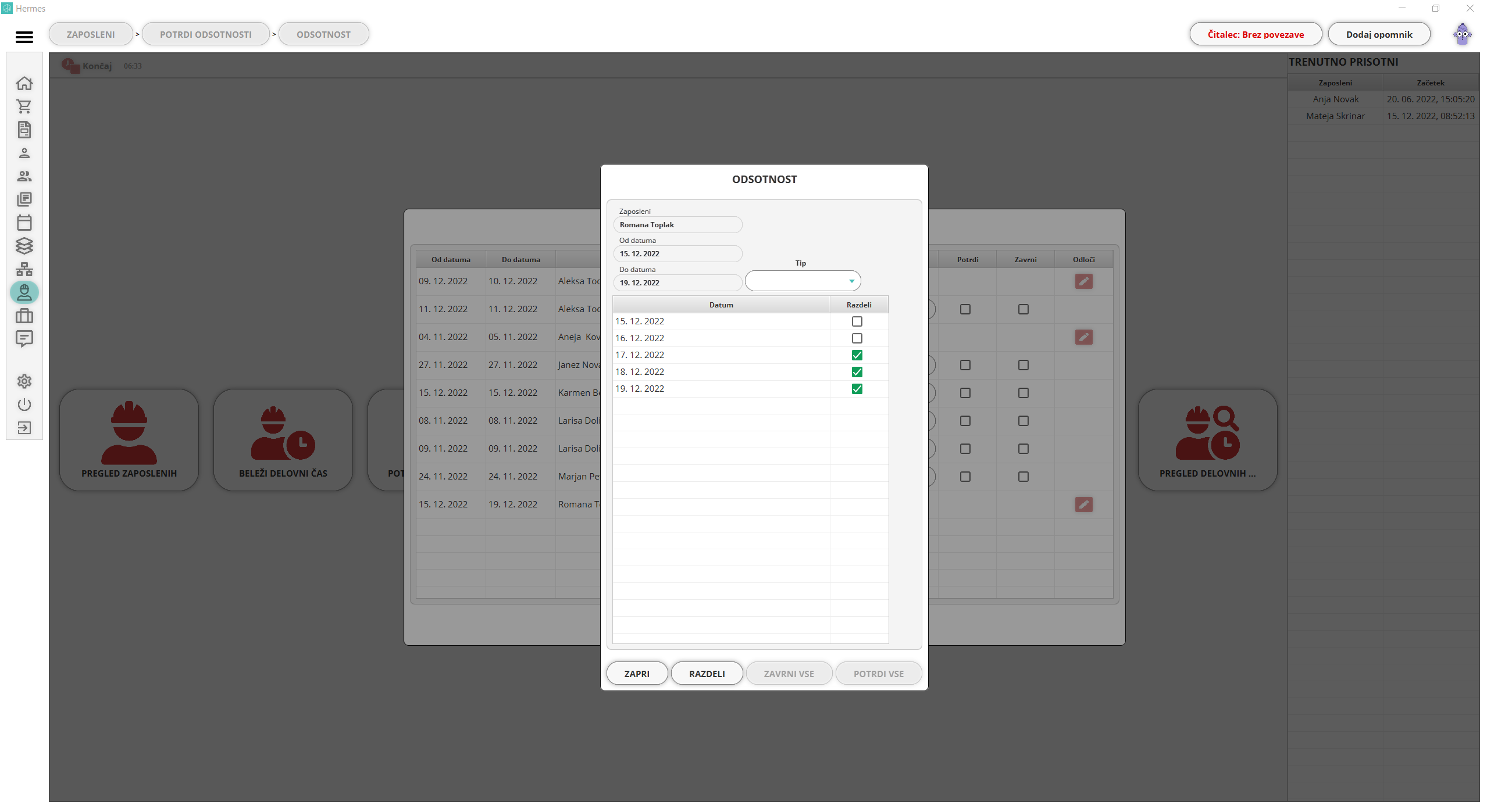Click Od datuma header in background table
The width and height of the screenshot is (1487, 812).
point(451,260)
